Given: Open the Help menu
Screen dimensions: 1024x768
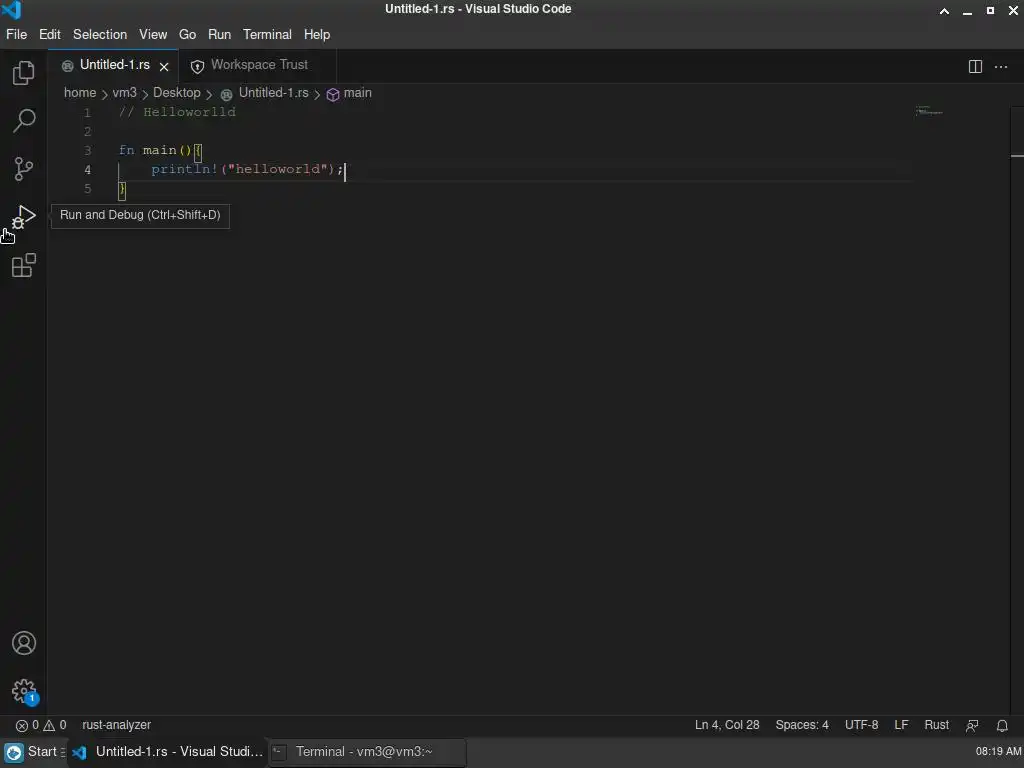Looking at the screenshot, I should (317, 35).
